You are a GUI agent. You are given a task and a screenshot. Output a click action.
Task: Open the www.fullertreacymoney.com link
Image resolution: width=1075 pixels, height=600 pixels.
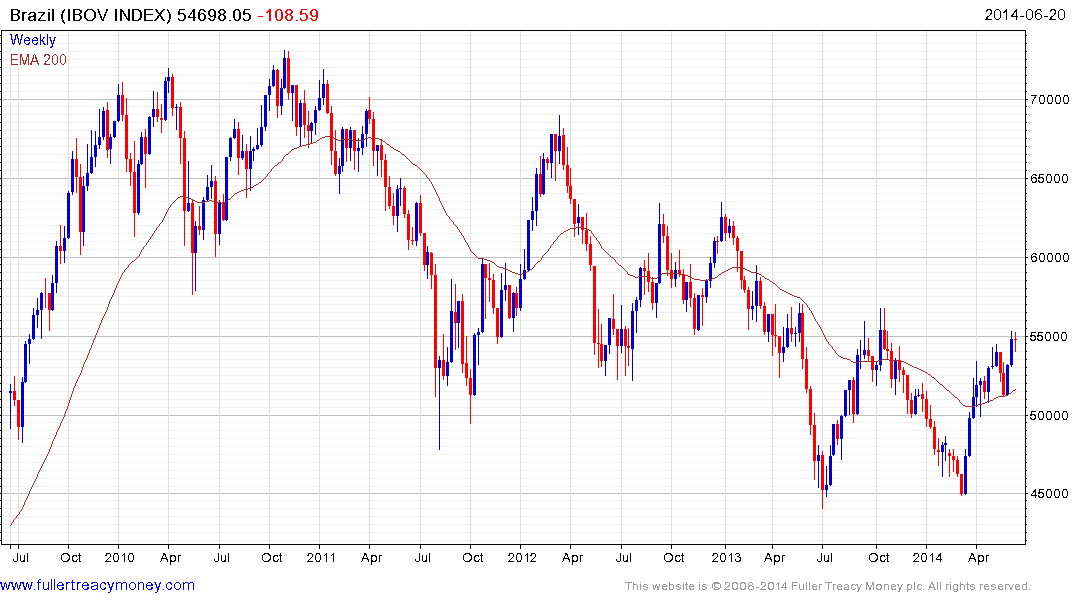(x=97, y=585)
